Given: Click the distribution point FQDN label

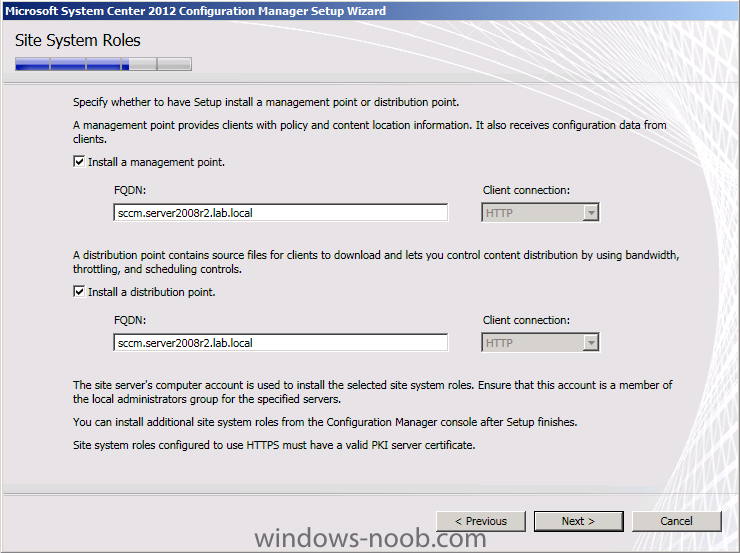Looking at the screenshot, I should click(x=130, y=320).
